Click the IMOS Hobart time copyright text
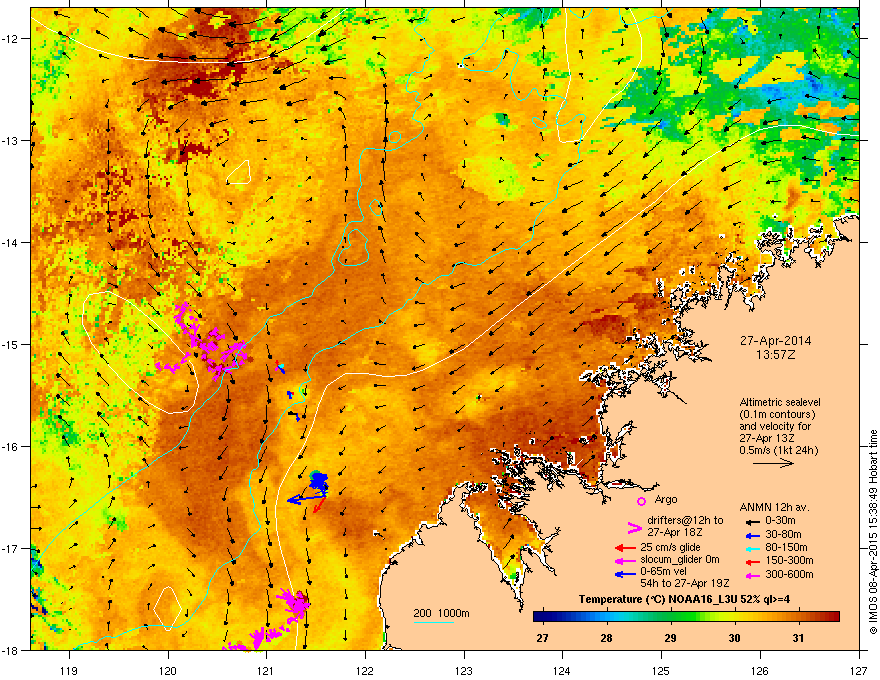The height and width of the screenshot is (680, 880). click(873, 532)
